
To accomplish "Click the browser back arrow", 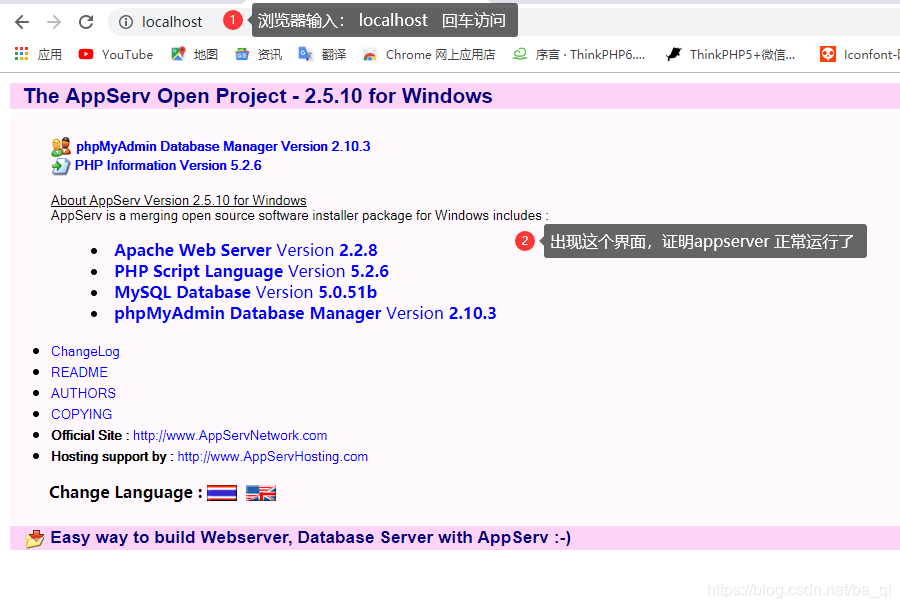I will pyautogui.click(x=21, y=20).
